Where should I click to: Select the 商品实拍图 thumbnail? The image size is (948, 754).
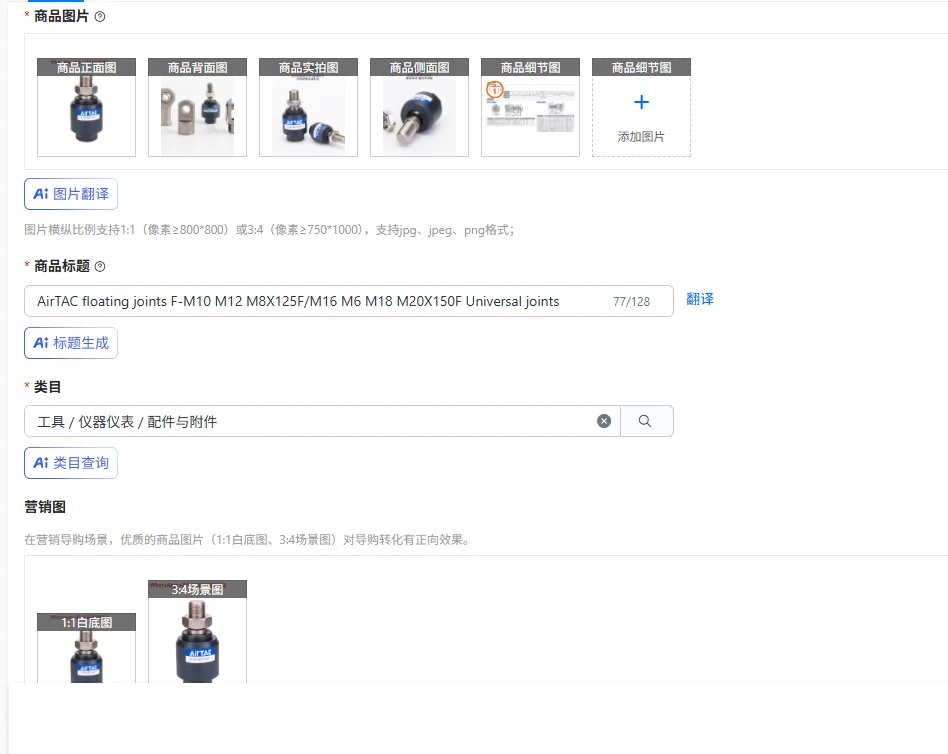coord(308,108)
